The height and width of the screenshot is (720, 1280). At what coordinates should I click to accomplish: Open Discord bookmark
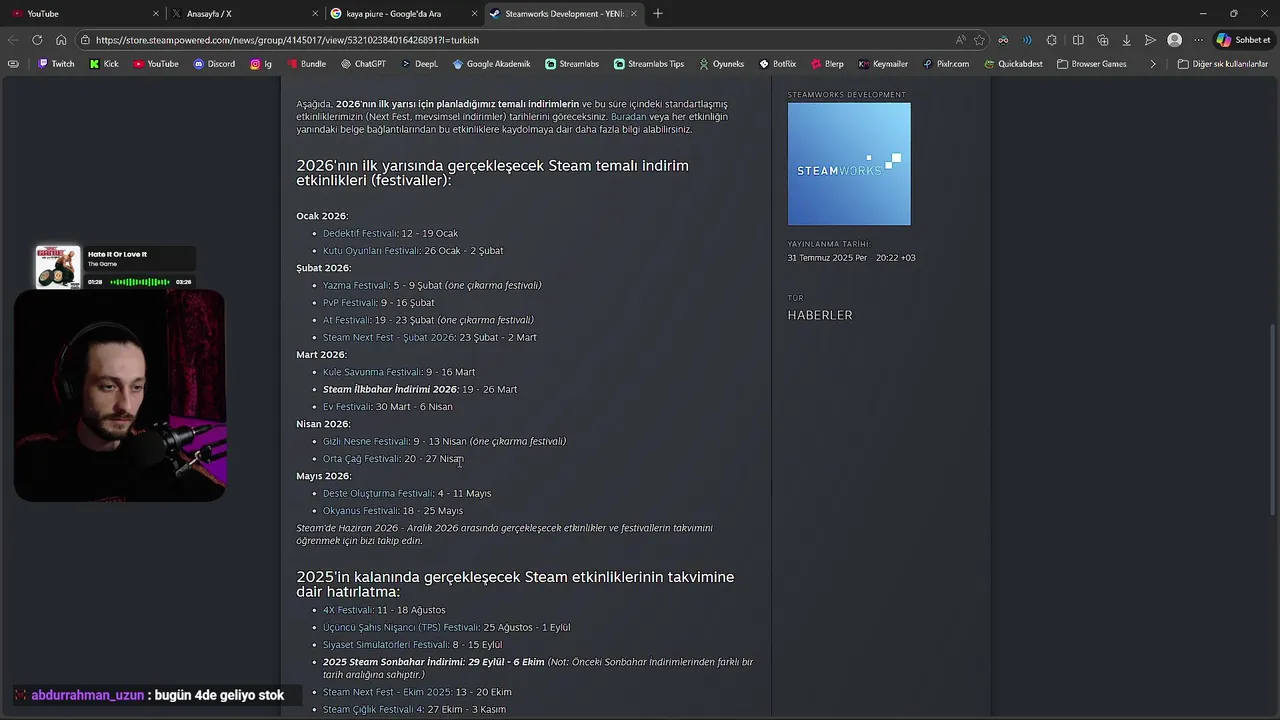(x=214, y=64)
